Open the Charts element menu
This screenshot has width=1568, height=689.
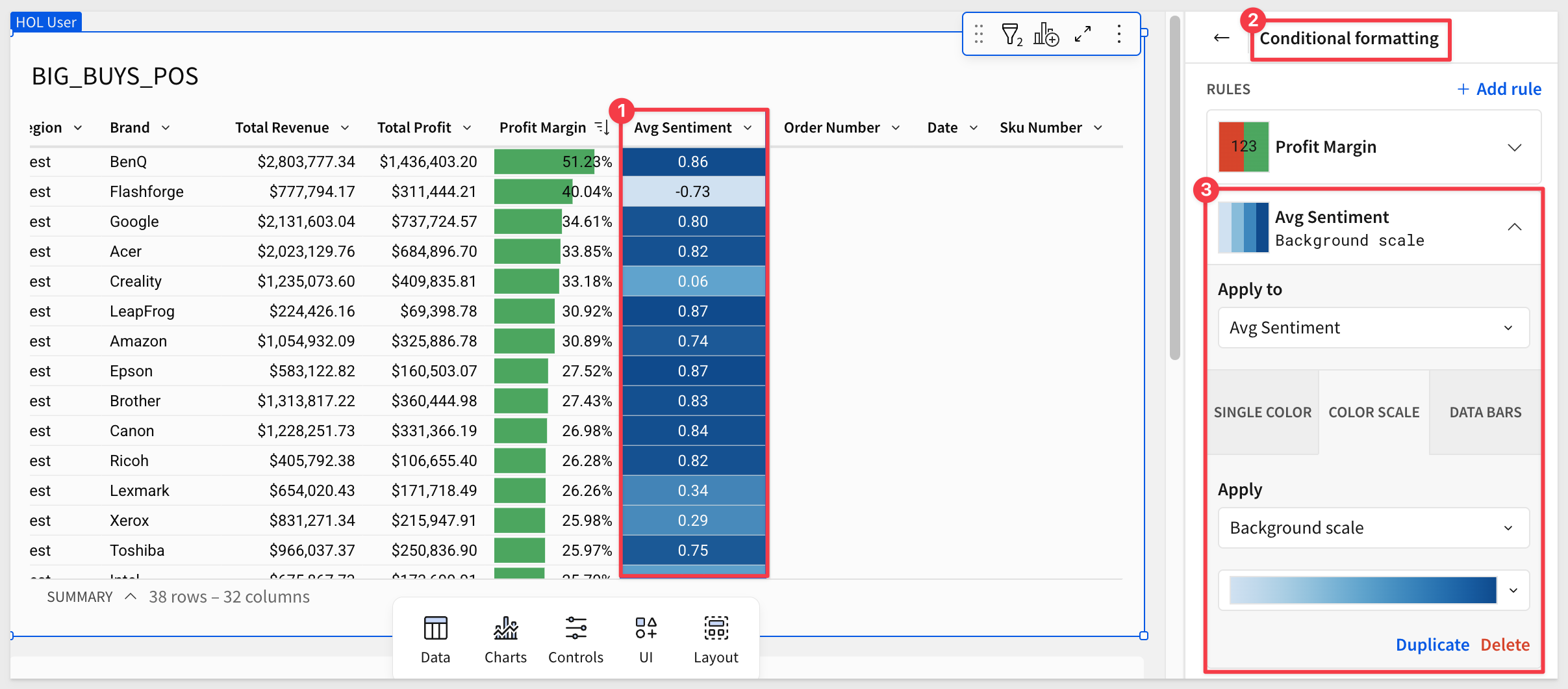pos(505,640)
